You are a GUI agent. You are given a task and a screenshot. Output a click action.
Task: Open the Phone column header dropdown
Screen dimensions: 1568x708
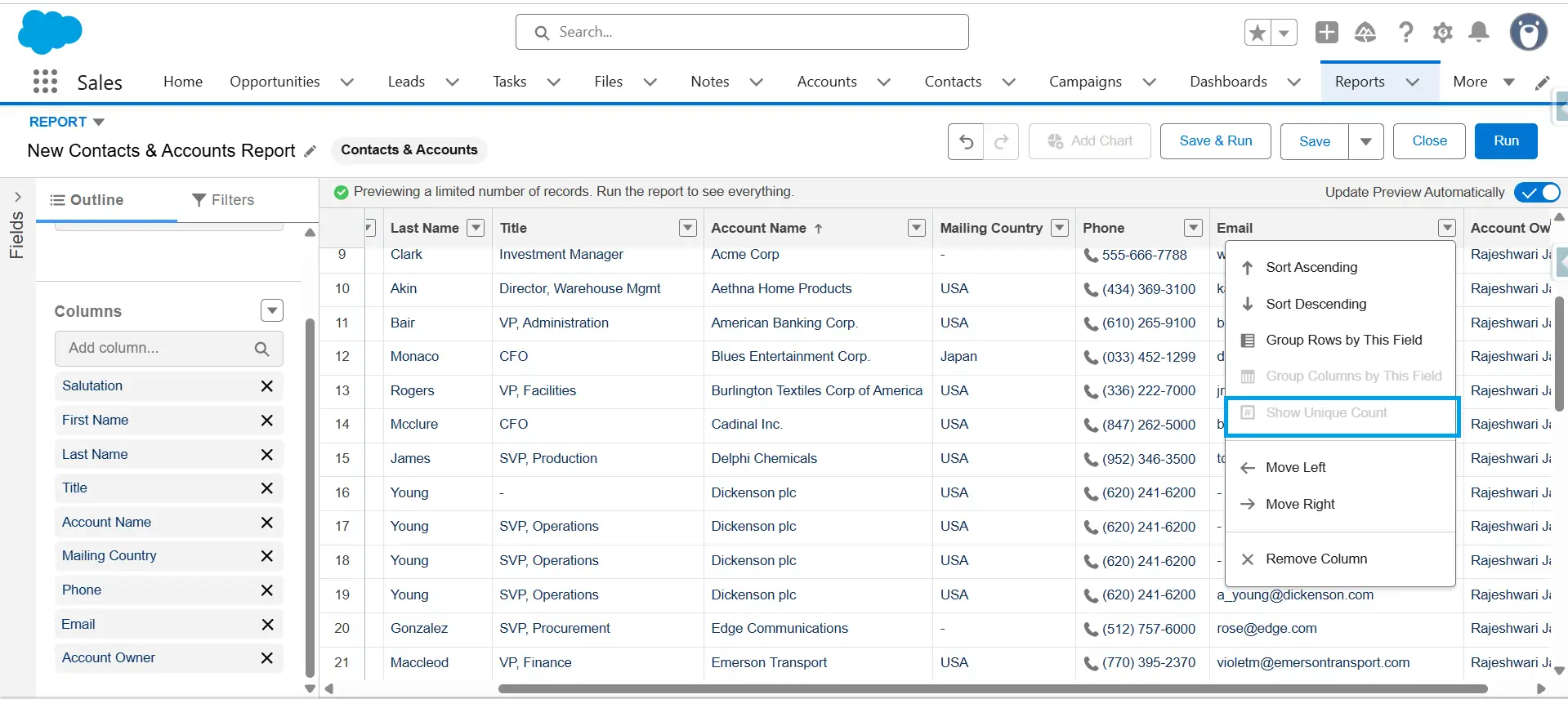click(x=1194, y=228)
